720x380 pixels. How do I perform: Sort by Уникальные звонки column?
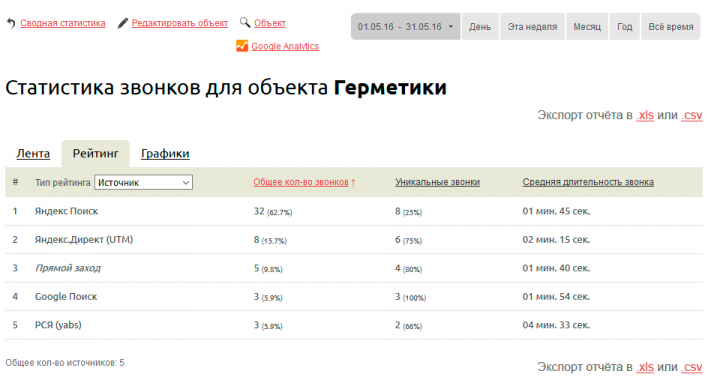[437, 182]
